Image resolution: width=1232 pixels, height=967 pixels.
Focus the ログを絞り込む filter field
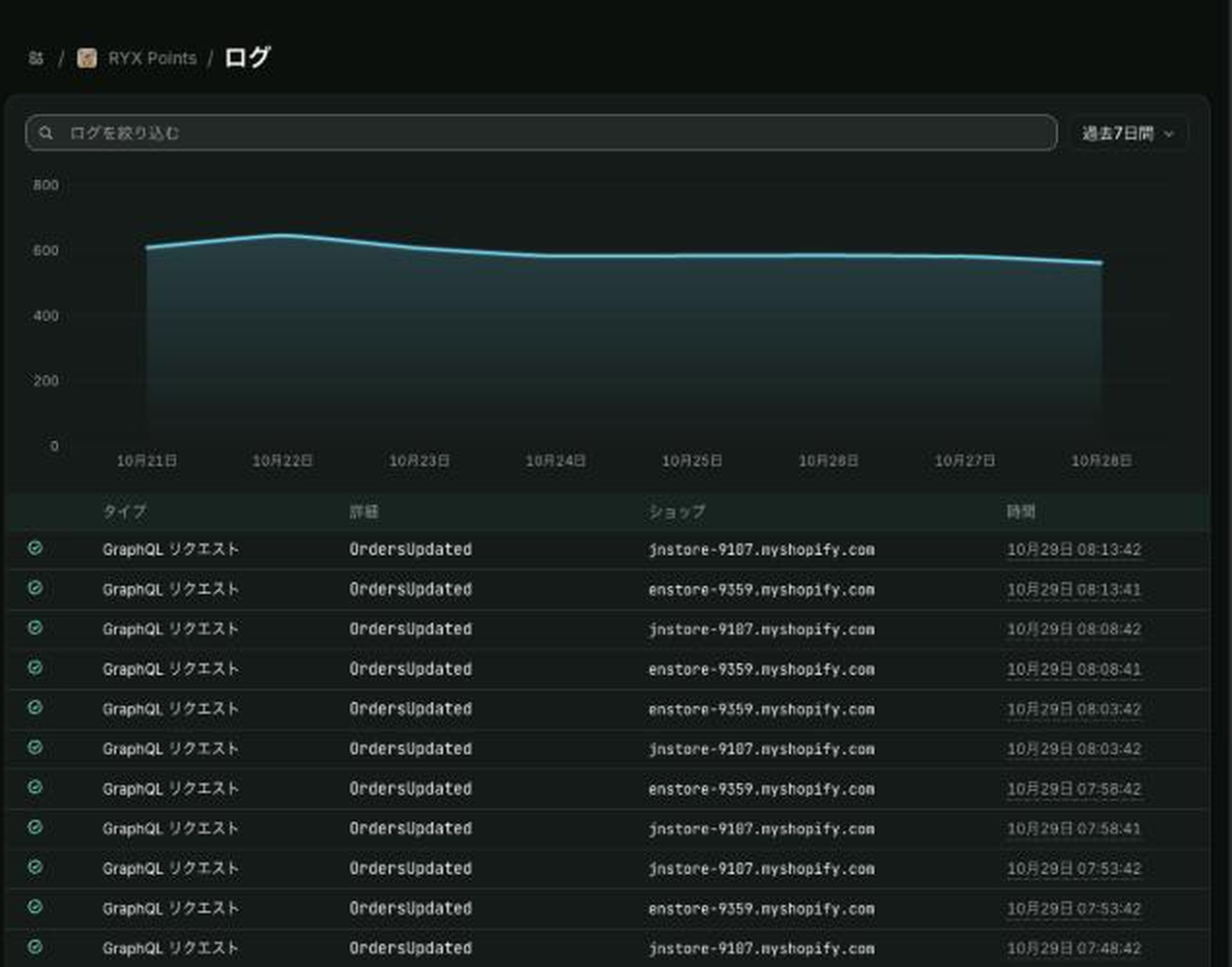tap(542, 132)
